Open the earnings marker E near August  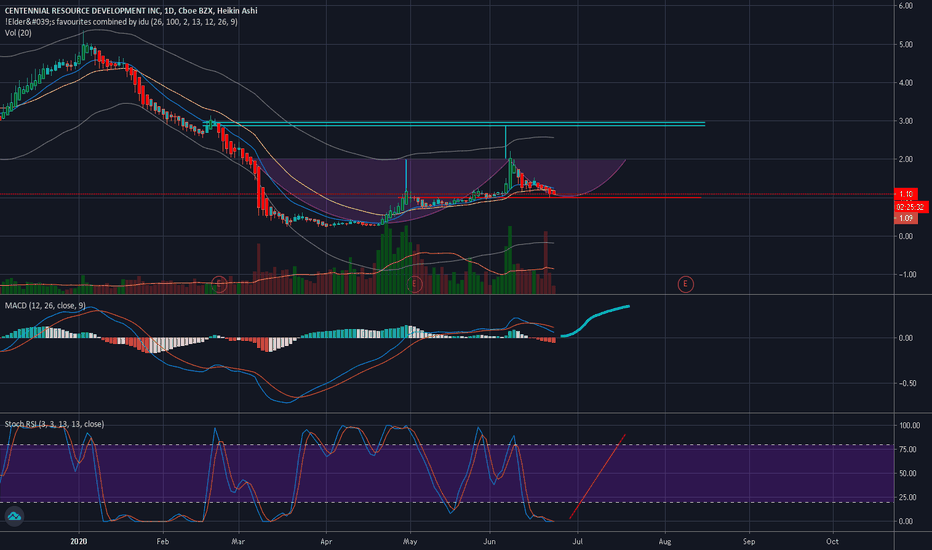(685, 284)
